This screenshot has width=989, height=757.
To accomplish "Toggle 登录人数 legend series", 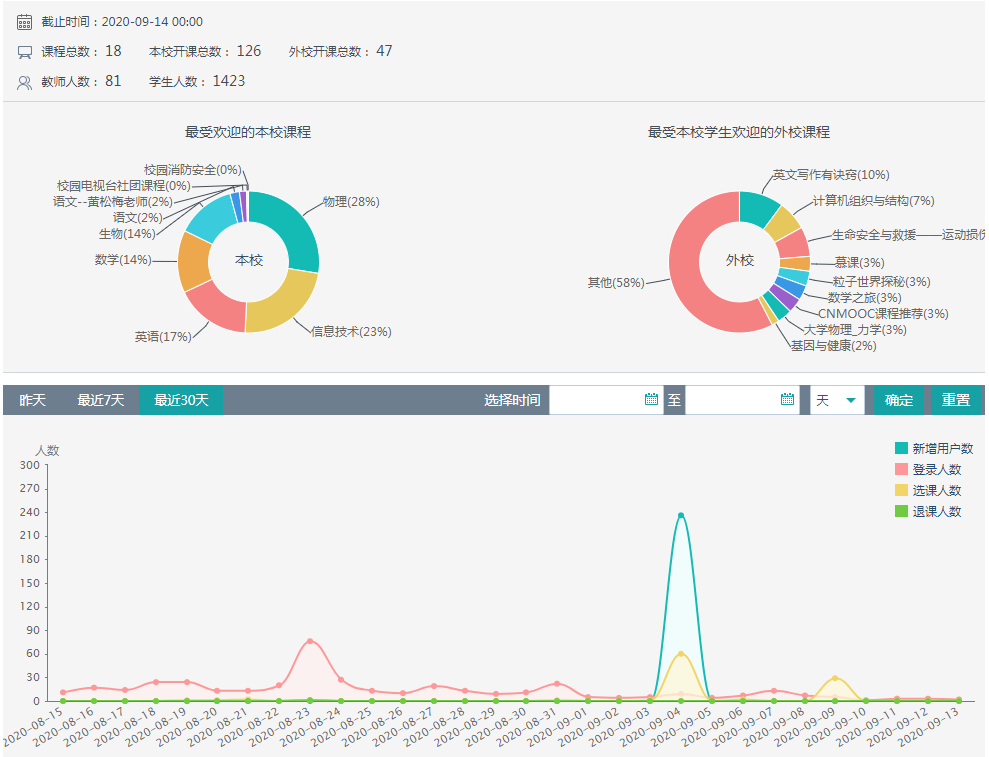I will (928, 470).
